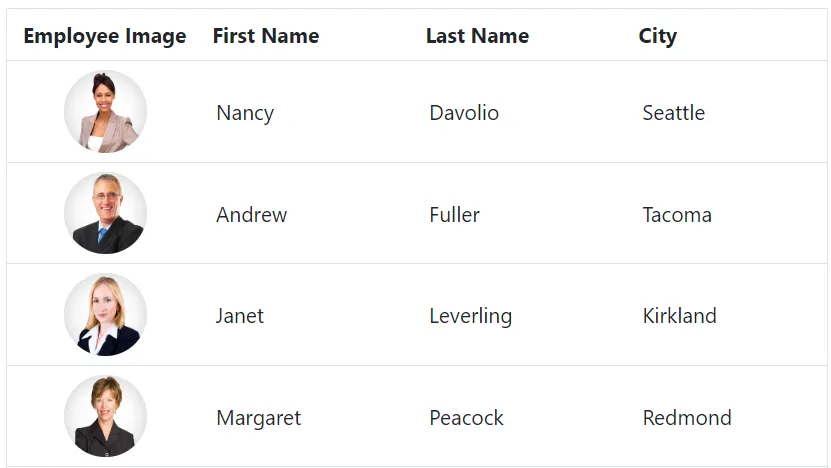Viewport: 831px width, 468px height.
Task: Select the Leverling last name cell
Action: [470, 316]
